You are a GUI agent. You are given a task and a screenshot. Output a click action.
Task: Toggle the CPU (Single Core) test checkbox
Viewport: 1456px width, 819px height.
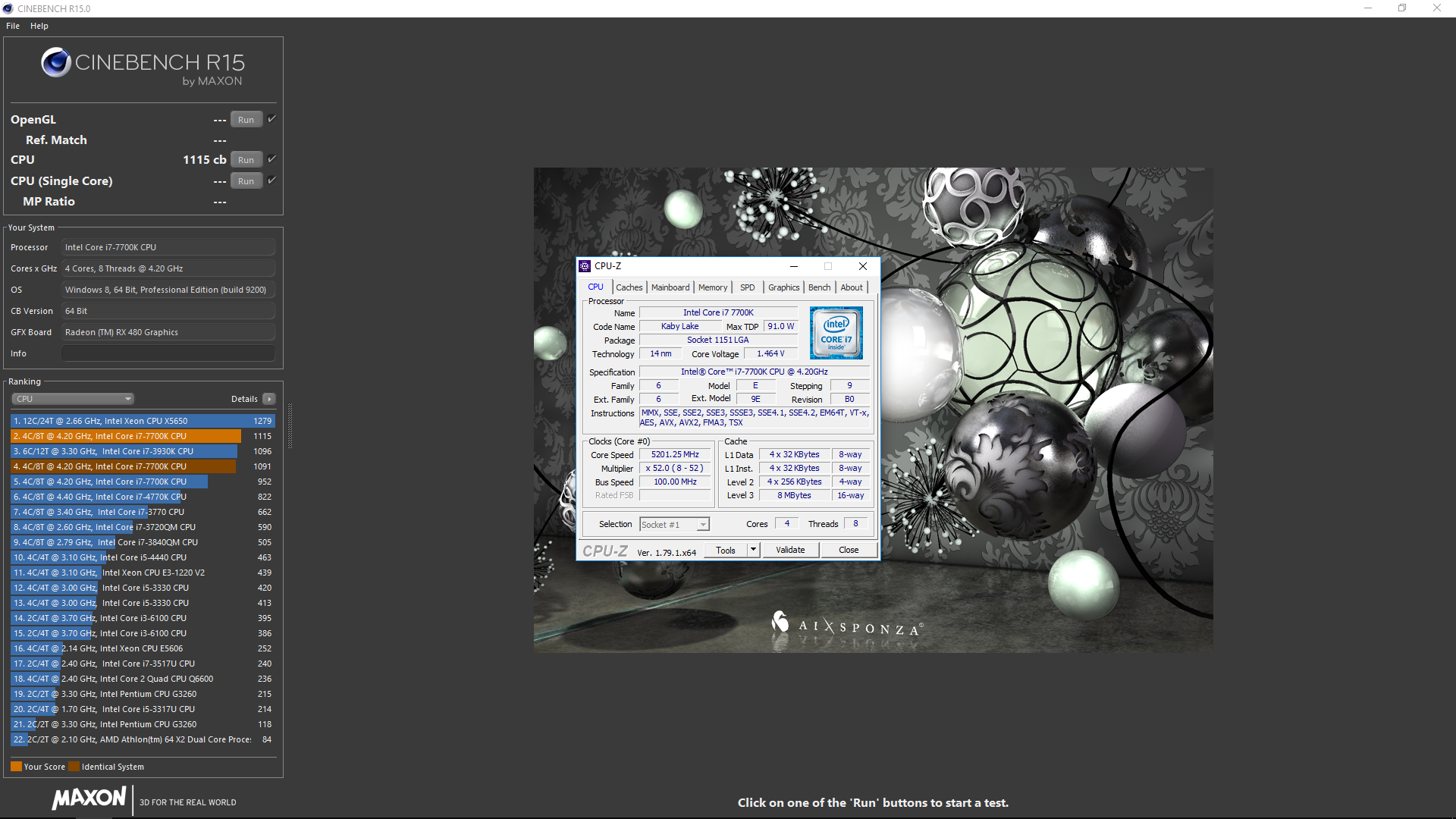271,180
